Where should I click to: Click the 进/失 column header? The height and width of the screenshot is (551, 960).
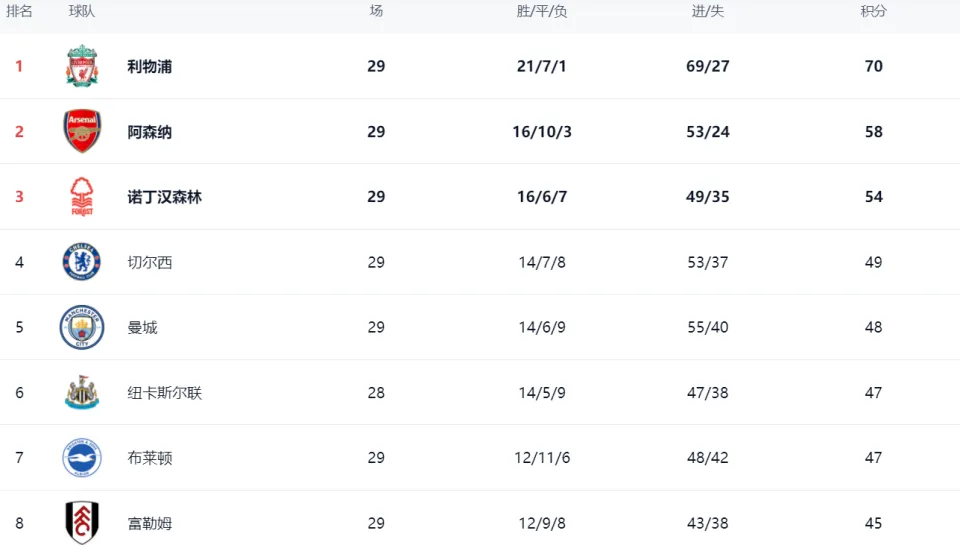708,11
